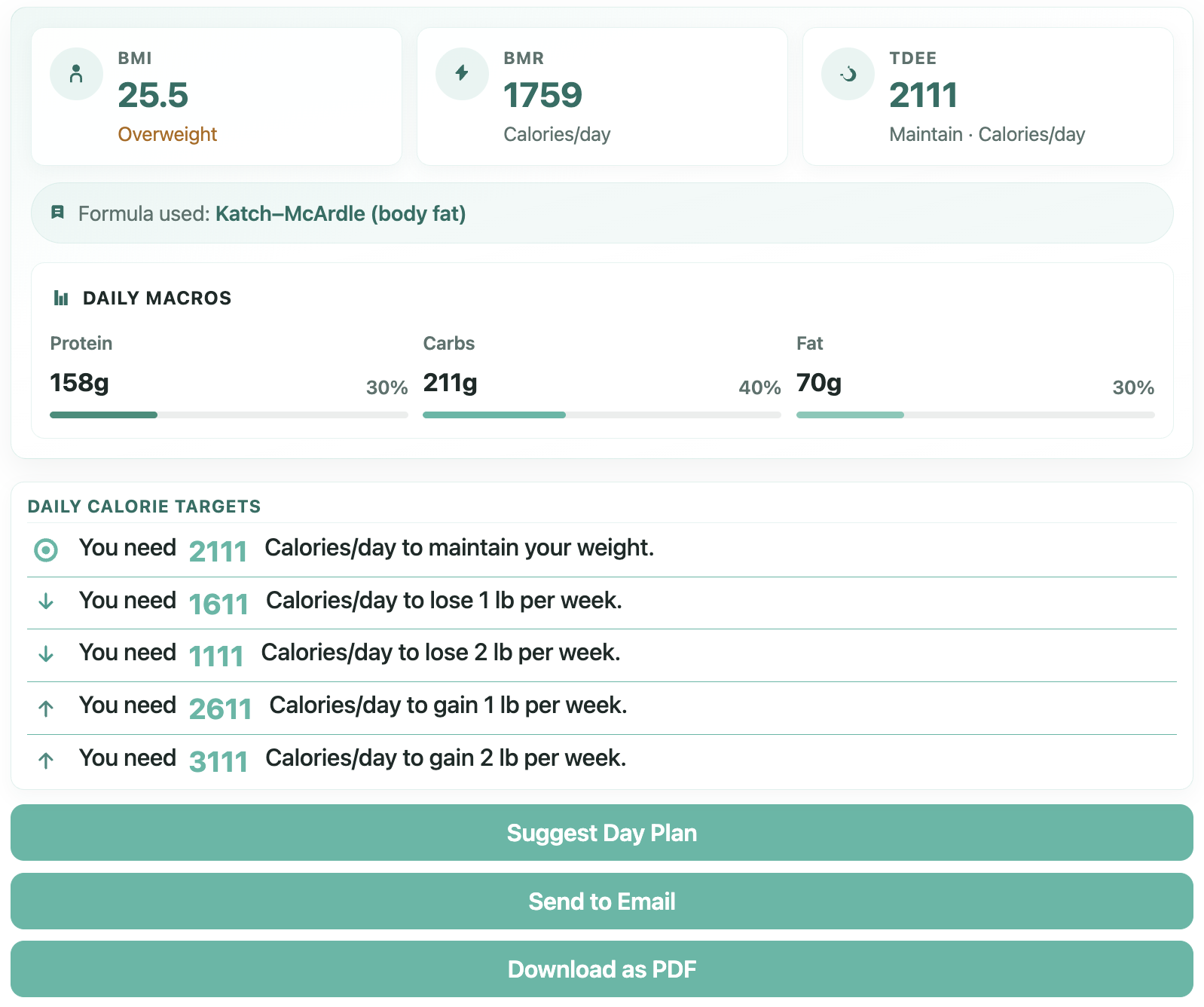This screenshot has height=1007, width=1204.
Task: Select the TDEE card value 2111
Action: tap(923, 96)
